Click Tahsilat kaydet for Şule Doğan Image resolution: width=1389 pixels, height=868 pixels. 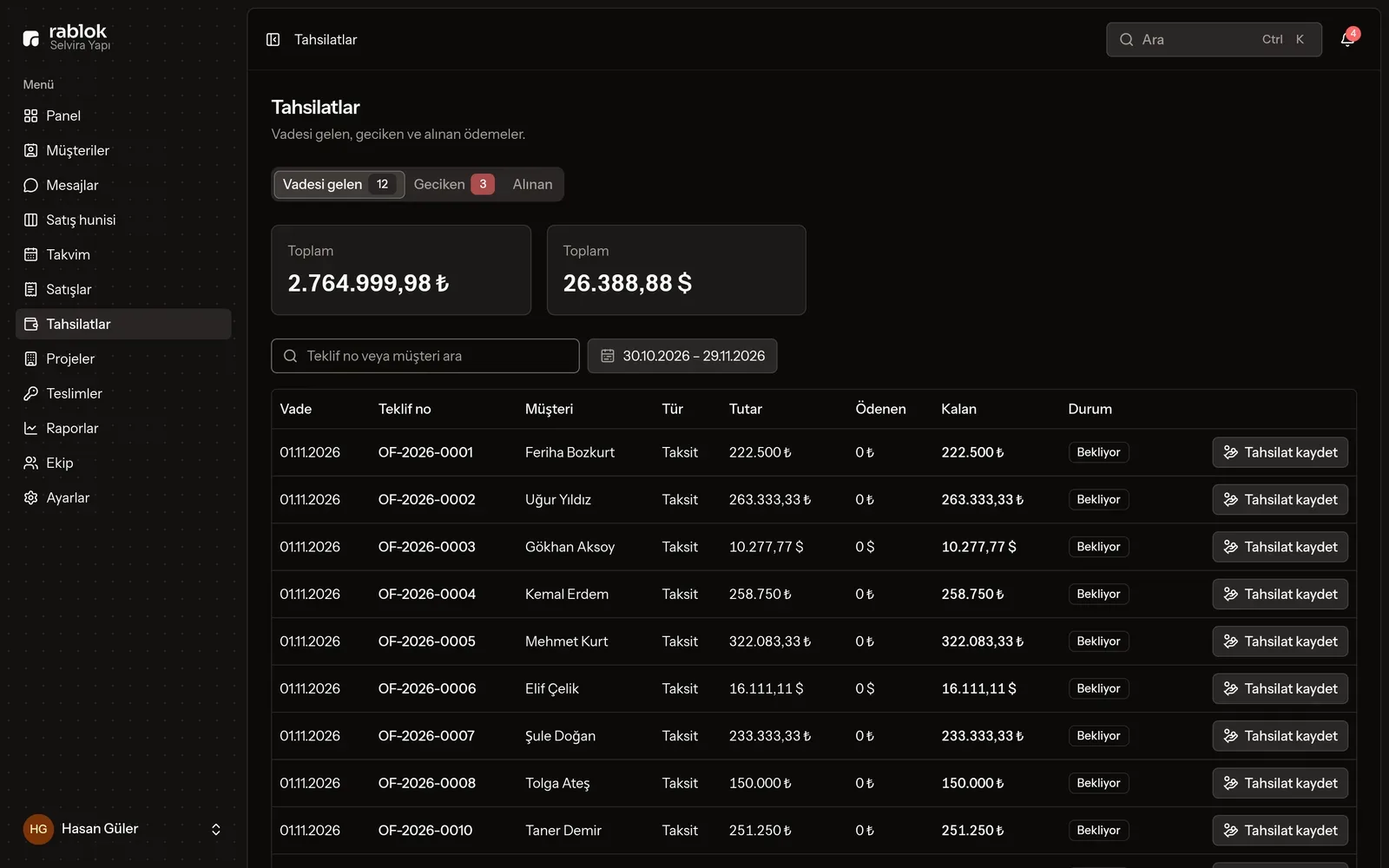click(x=1280, y=736)
